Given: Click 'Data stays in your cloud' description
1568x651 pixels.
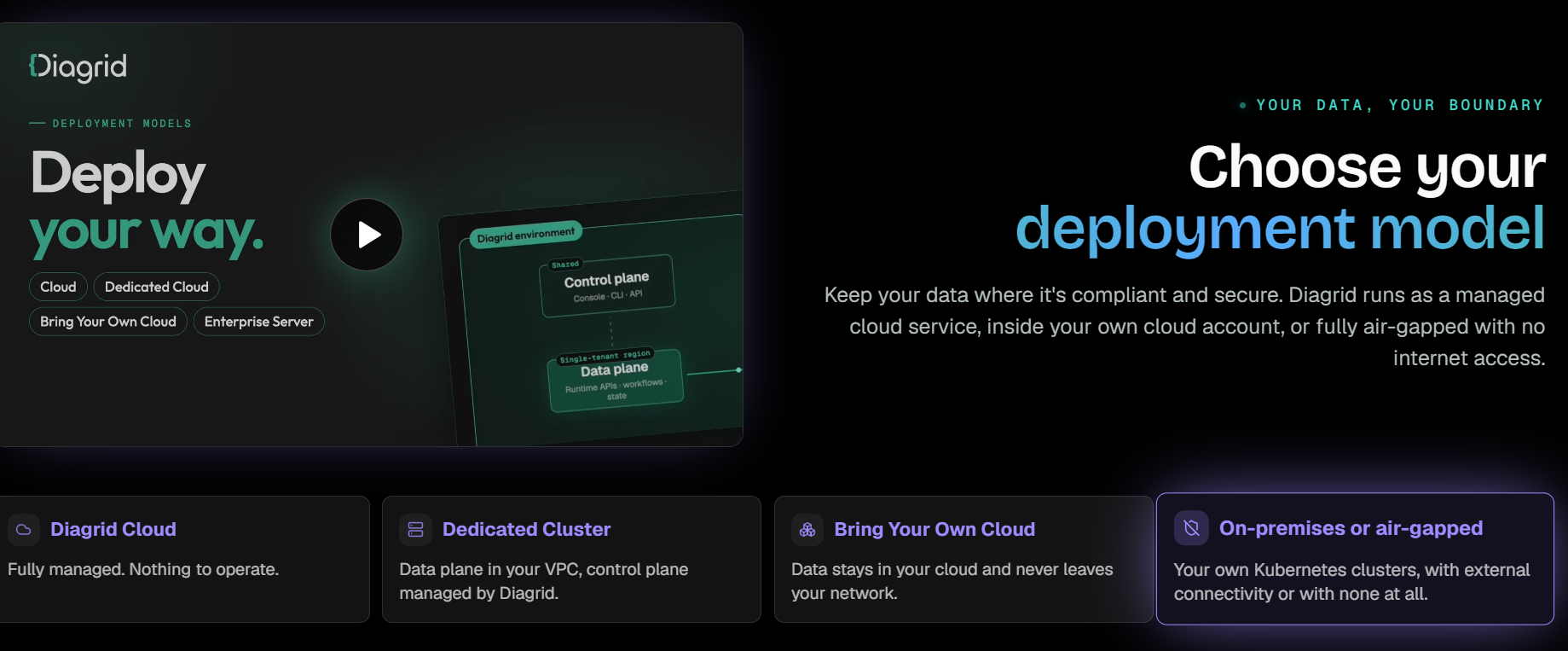Looking at the screenshot, I should click(952, 581).
